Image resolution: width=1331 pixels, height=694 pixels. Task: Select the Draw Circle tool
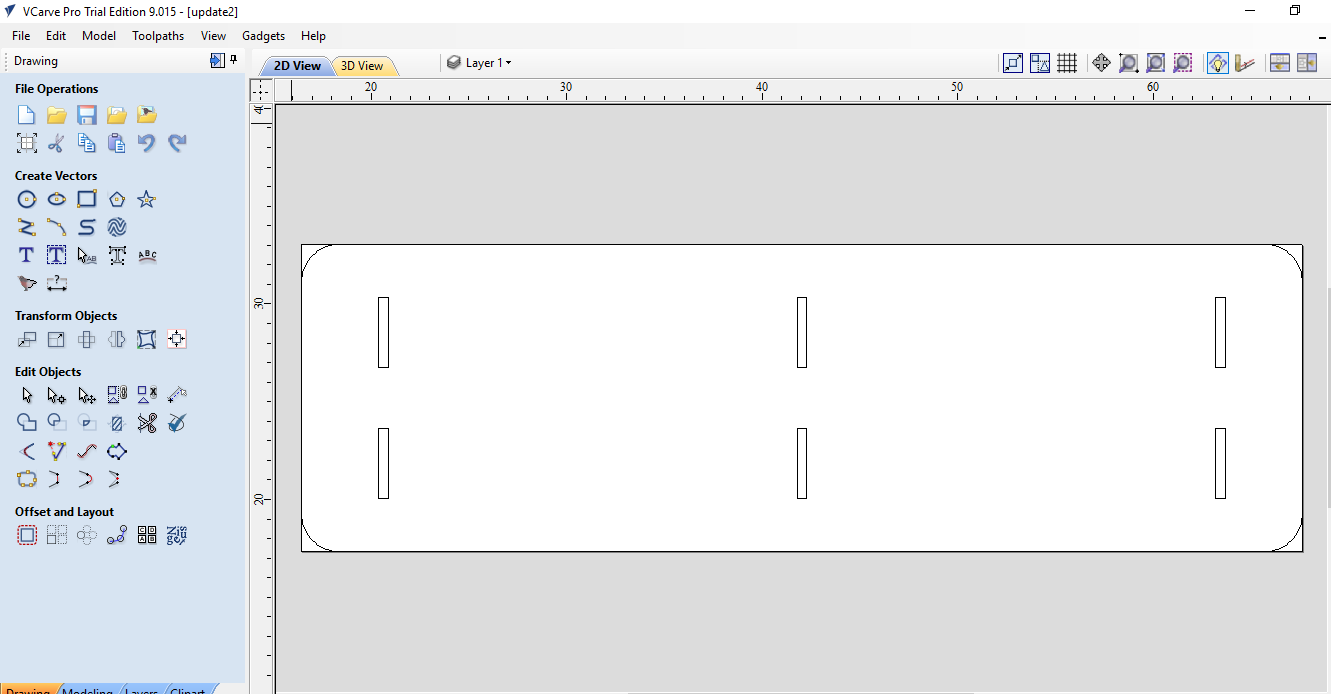tap(27, 199)
